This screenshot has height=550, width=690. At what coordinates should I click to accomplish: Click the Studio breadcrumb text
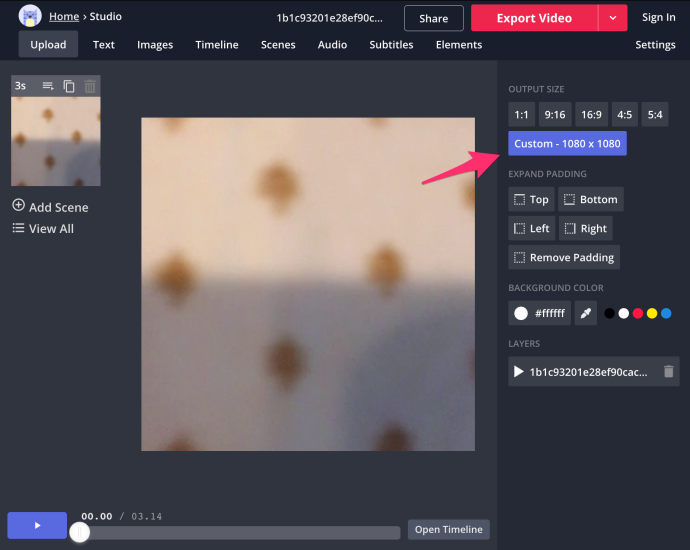click(106, 16)
